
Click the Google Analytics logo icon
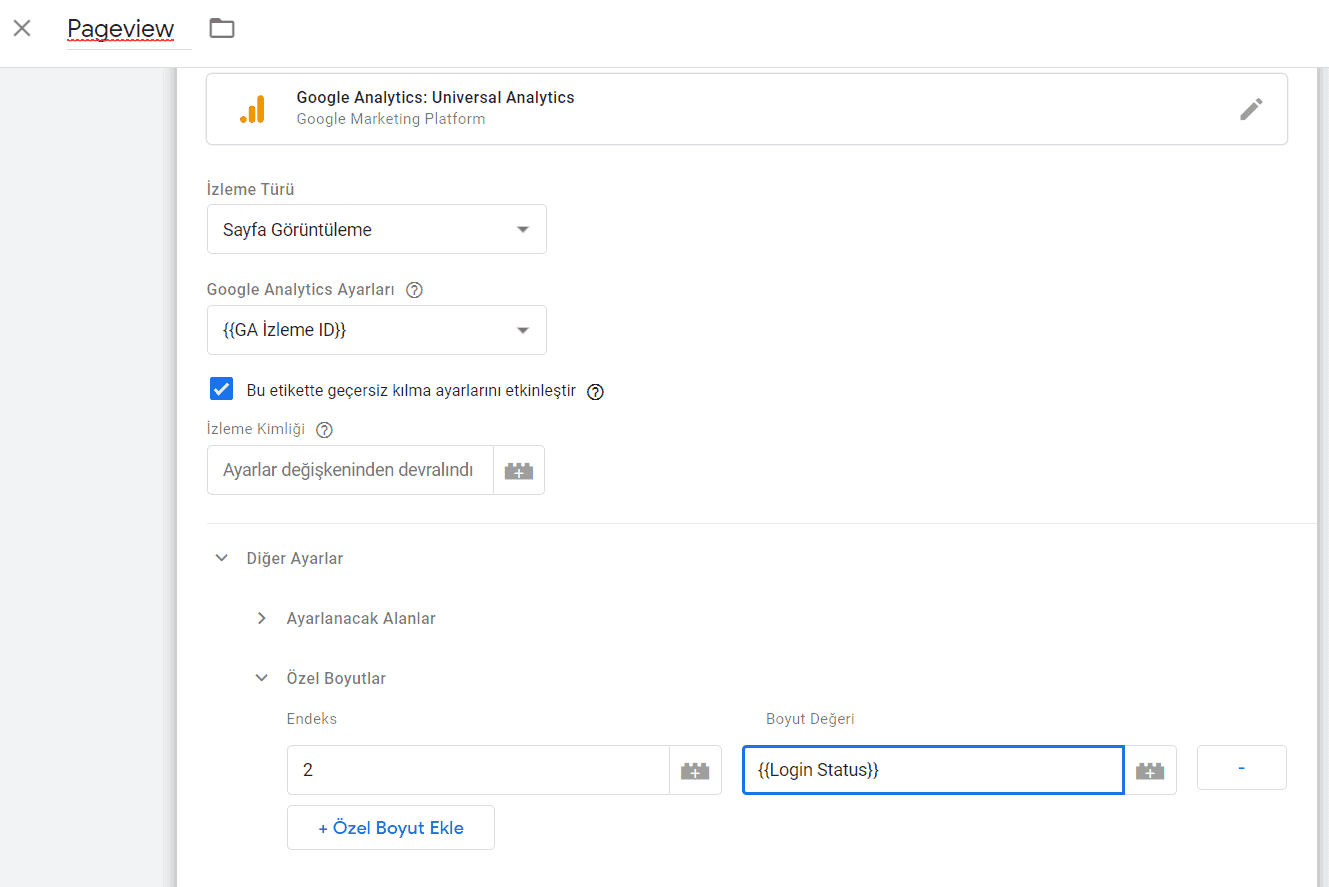[x=252, y=109]
